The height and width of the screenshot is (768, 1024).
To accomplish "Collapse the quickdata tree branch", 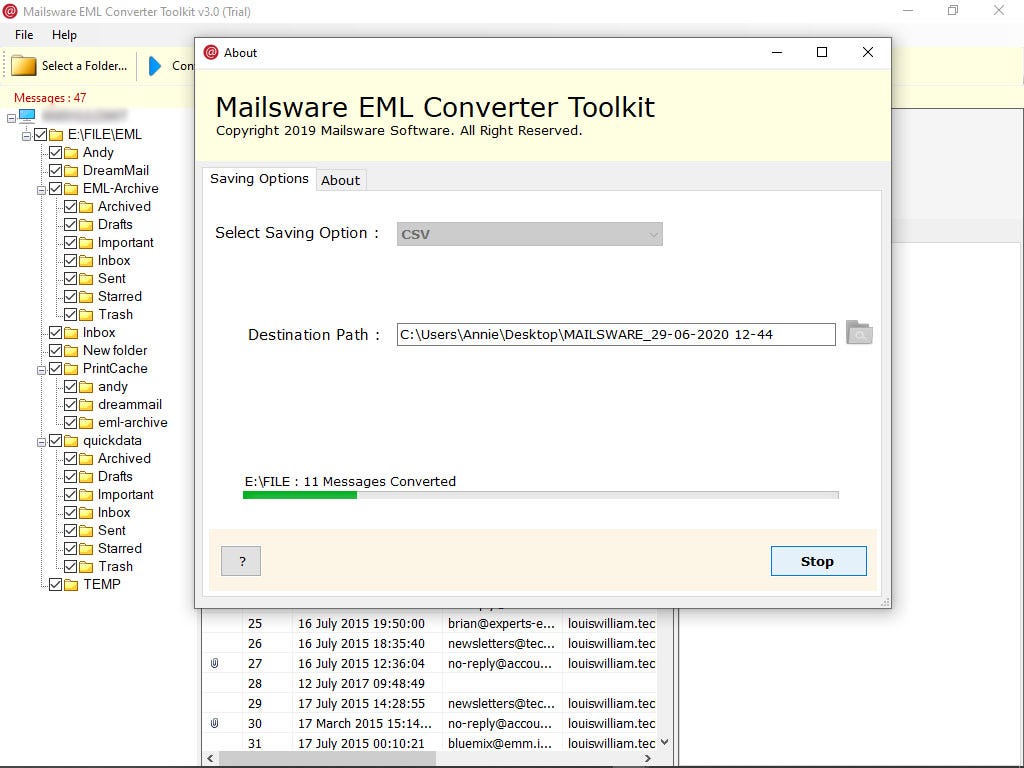I will (41, 440).
